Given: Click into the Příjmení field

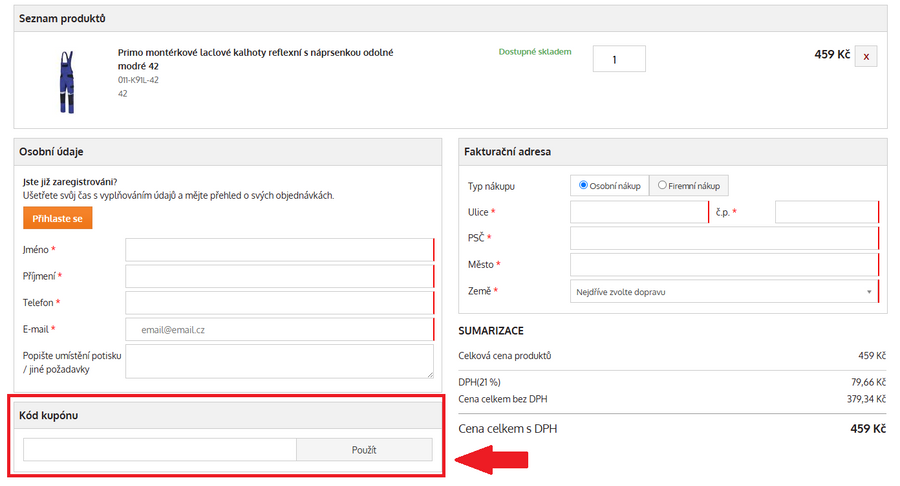Looking at the screenshot, I should [279, 276].
